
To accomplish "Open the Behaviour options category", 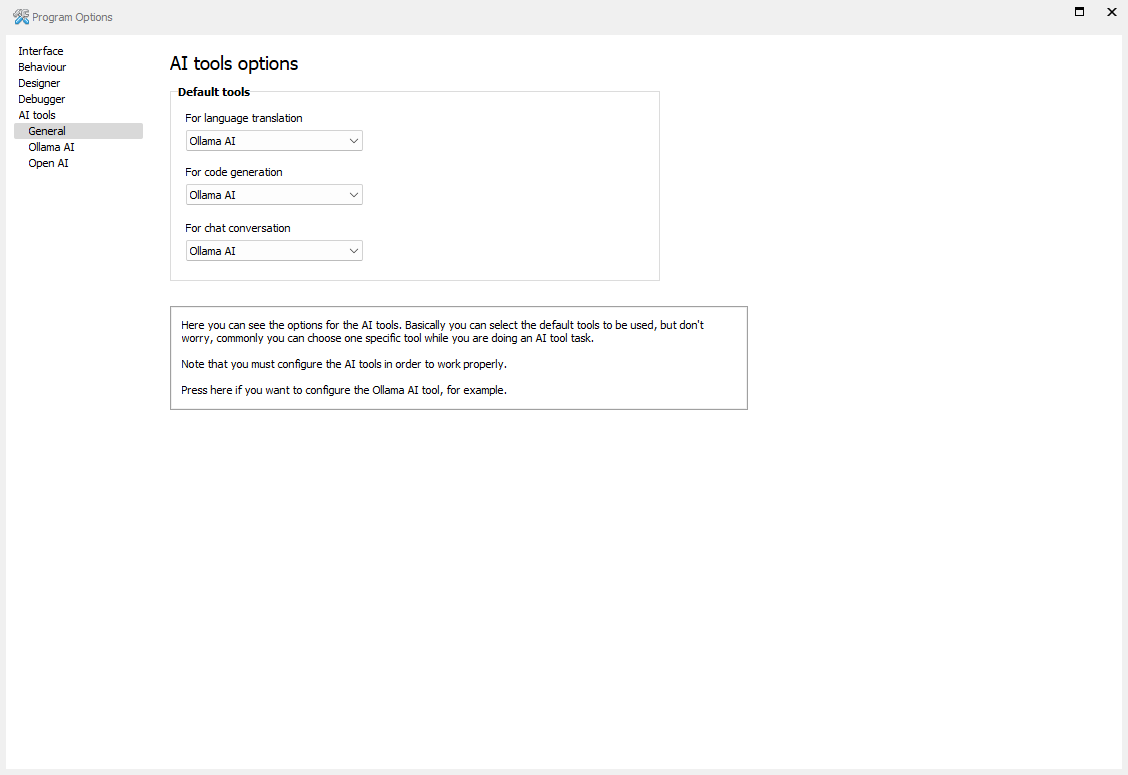I will (42, 67).
